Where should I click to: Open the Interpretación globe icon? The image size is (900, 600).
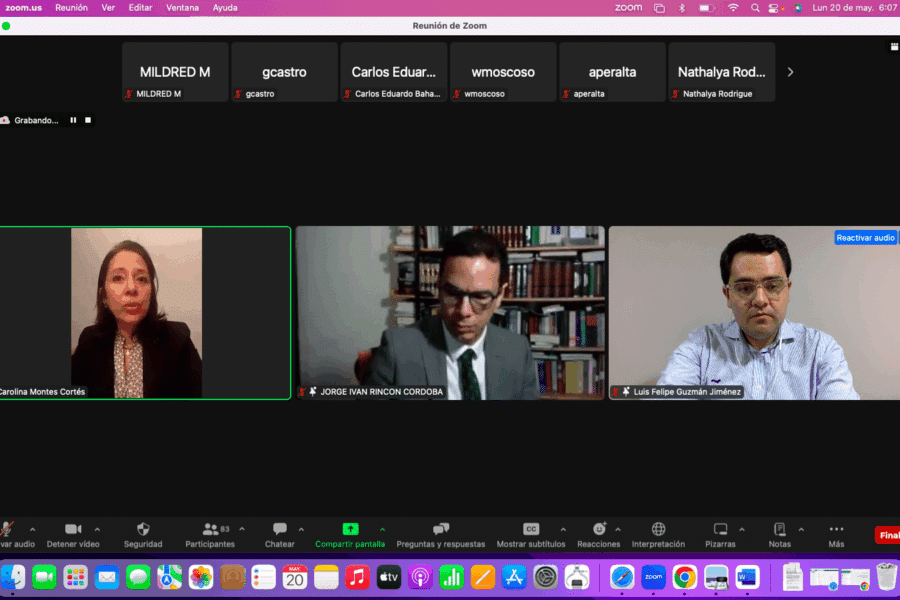coord(658,530)
